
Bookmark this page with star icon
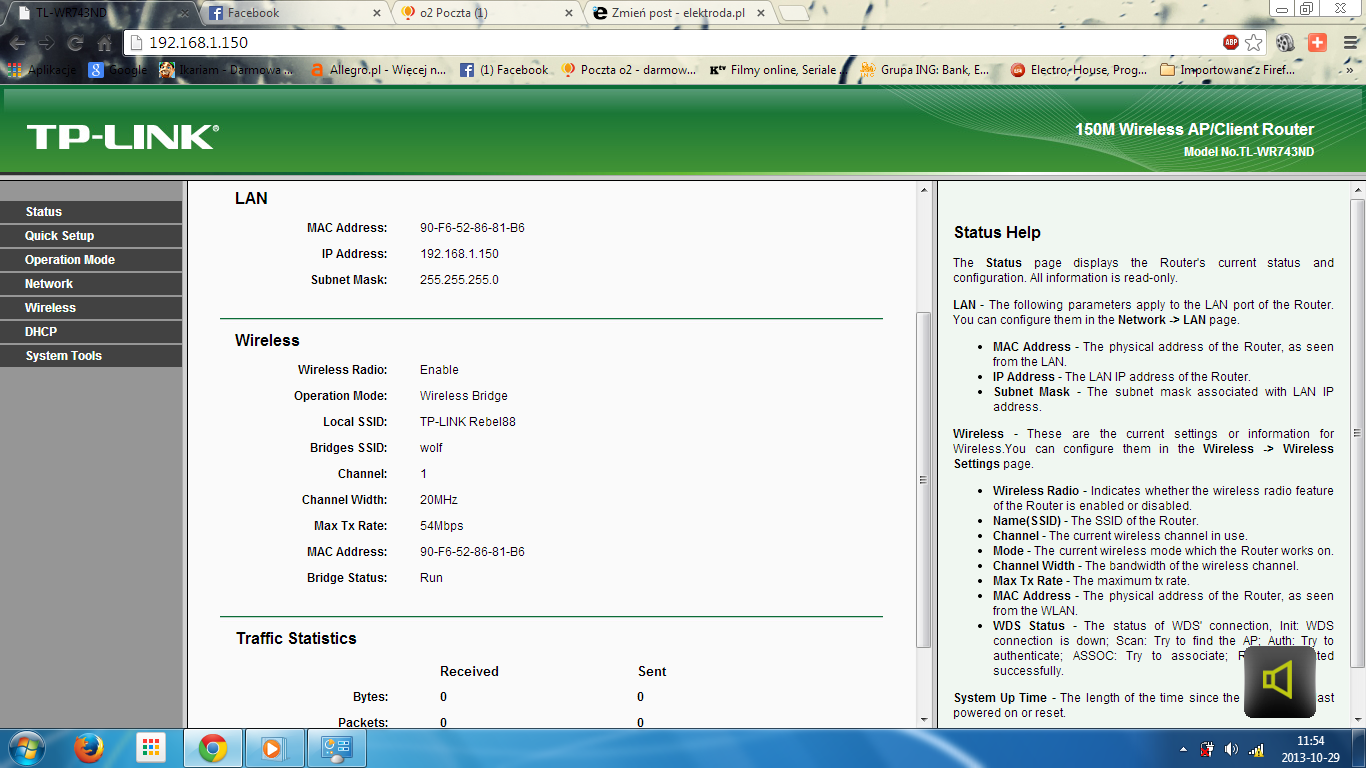1253,43
